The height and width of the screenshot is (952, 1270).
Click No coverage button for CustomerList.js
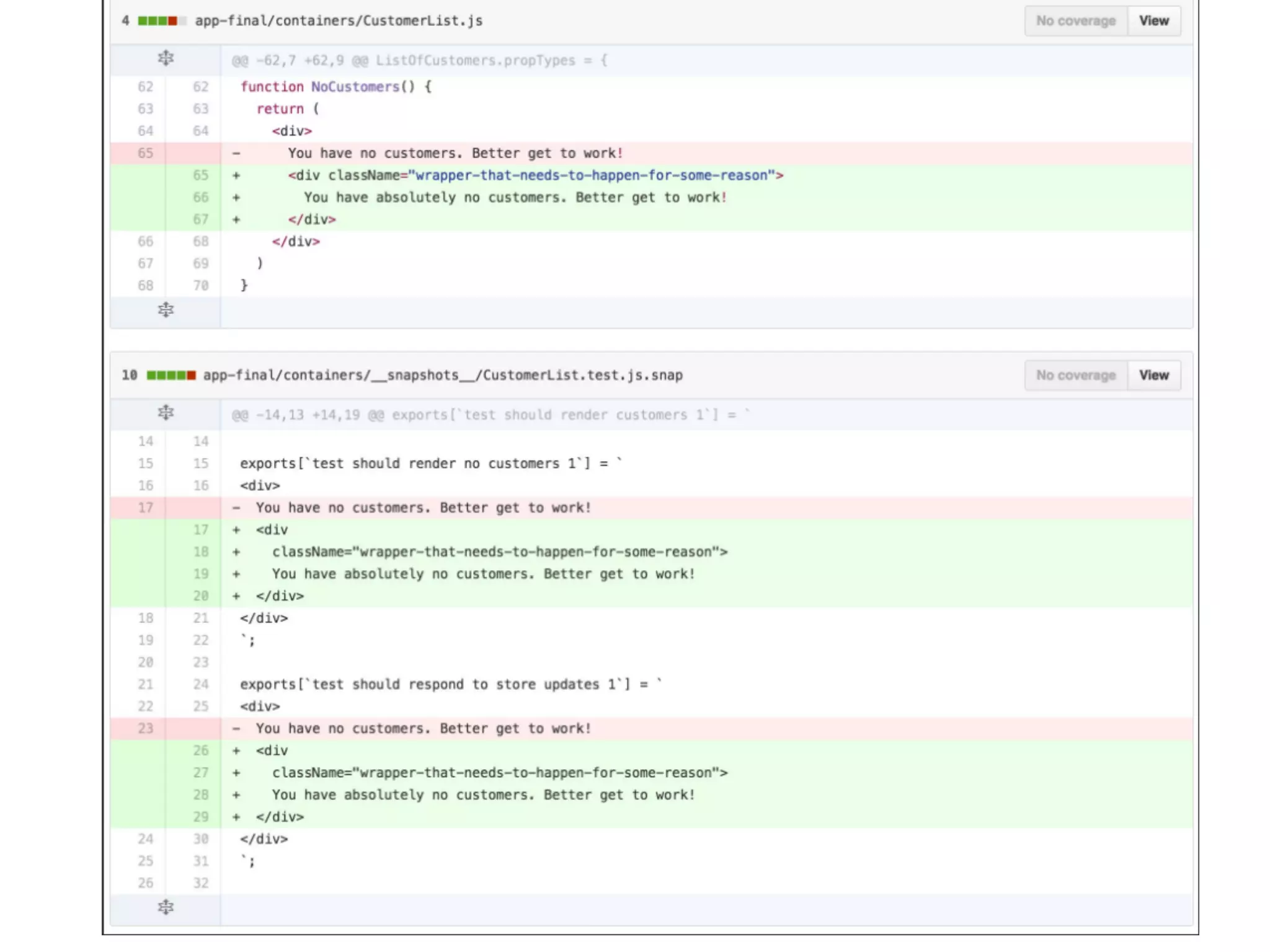coord(1075,21)
